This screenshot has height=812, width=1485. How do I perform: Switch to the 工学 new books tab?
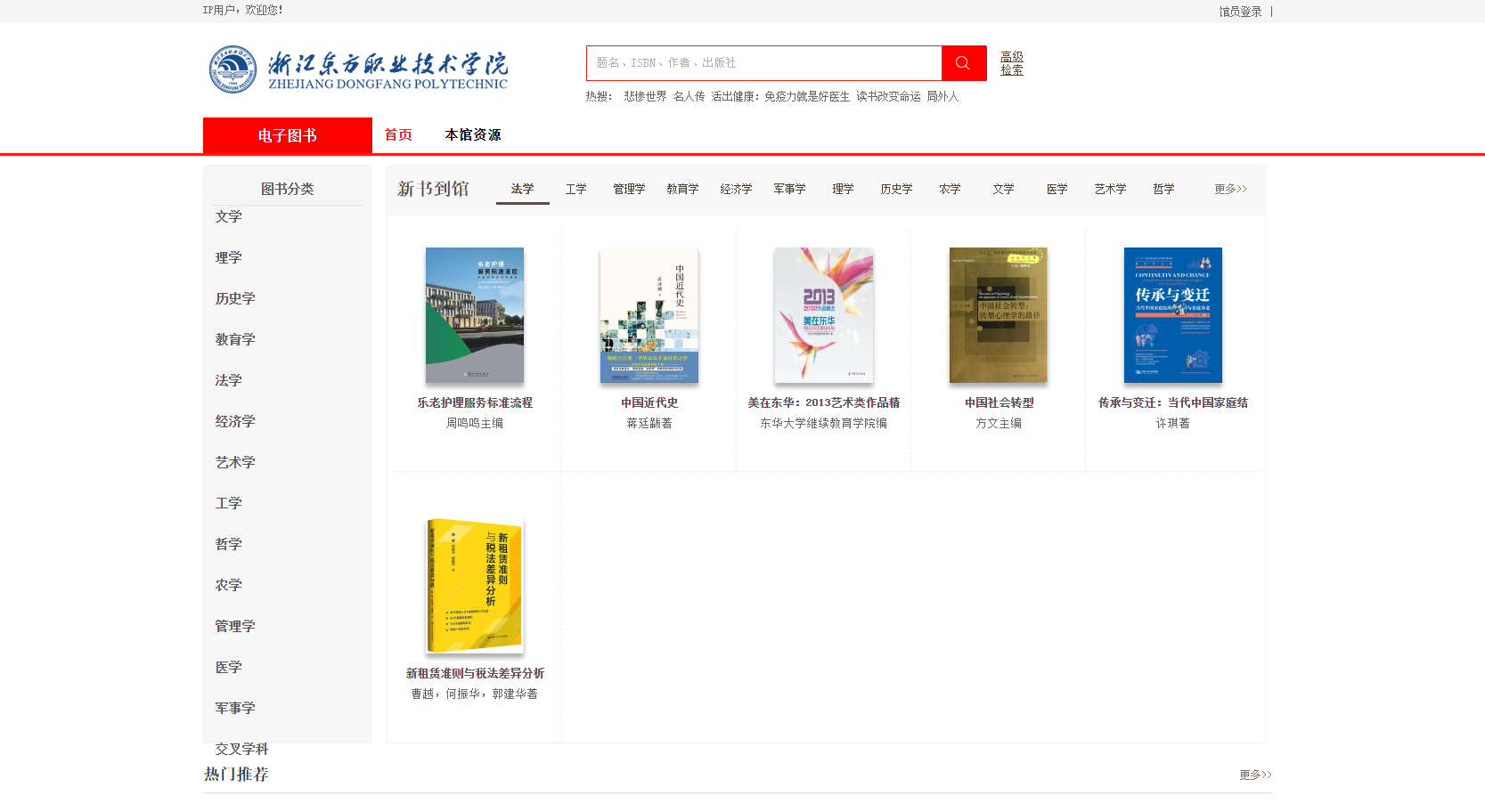tap(575, 189)
